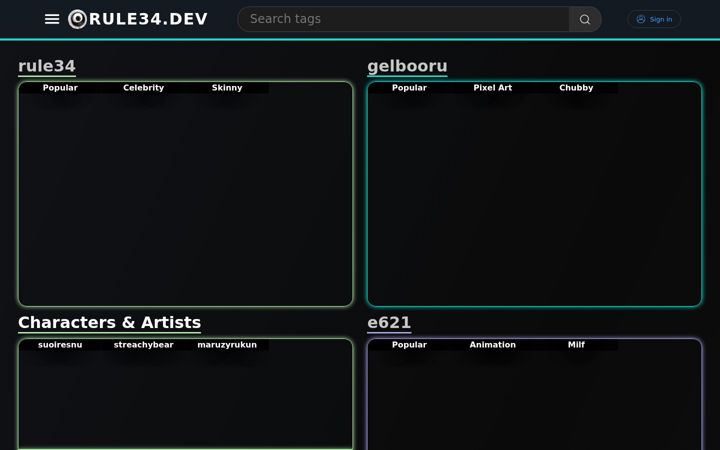Focus the Search tags field

click(x=403, y=19)
